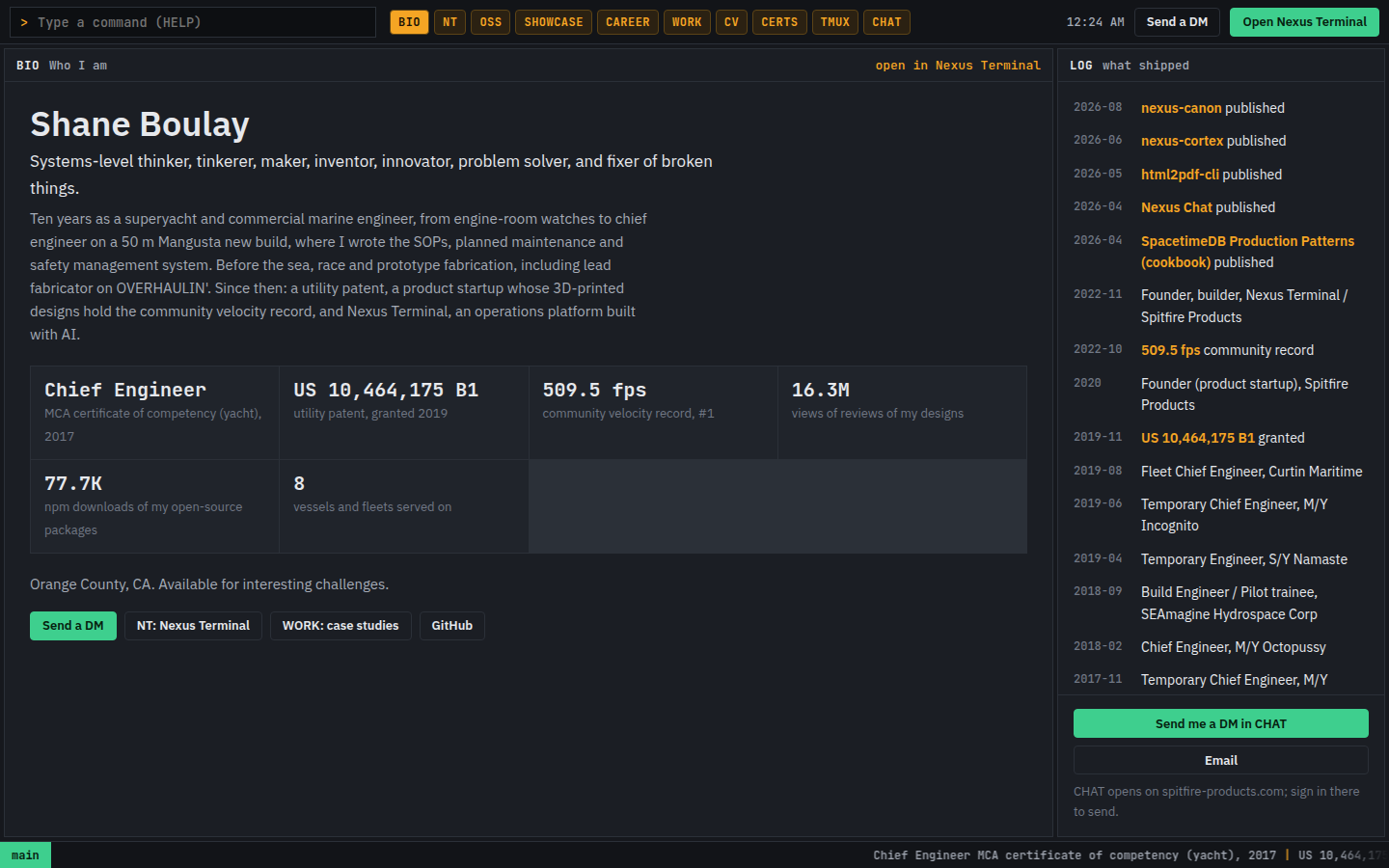This screenshot has width=1389, height=868.
Task: Click the 12:24 AM clock
Action: click(1095, 22)
